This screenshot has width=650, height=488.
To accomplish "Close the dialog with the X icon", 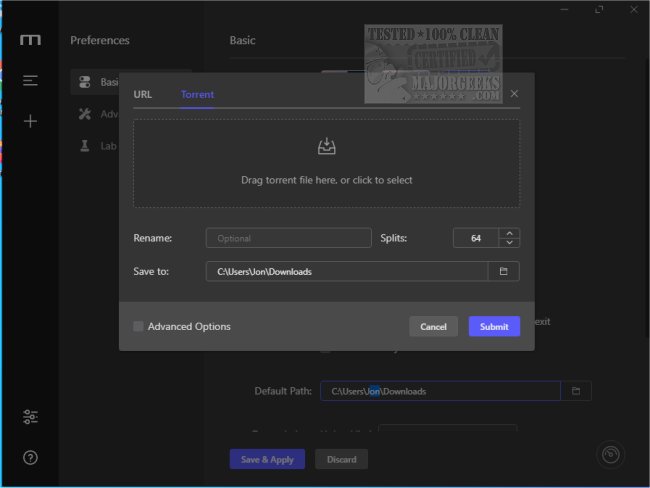I will point(514,94).
